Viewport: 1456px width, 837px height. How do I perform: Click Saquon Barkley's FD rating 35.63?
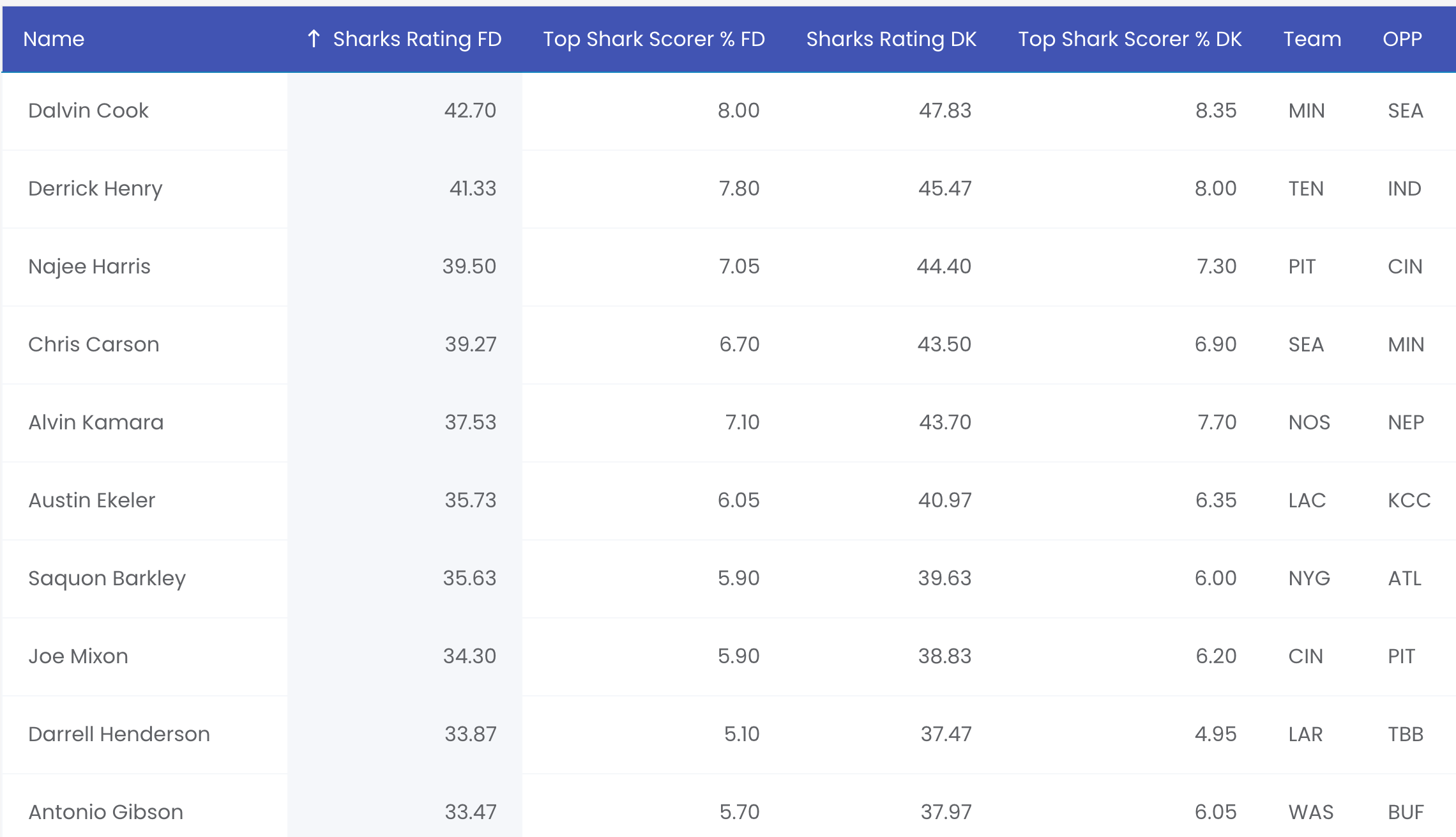pos(469,578)
